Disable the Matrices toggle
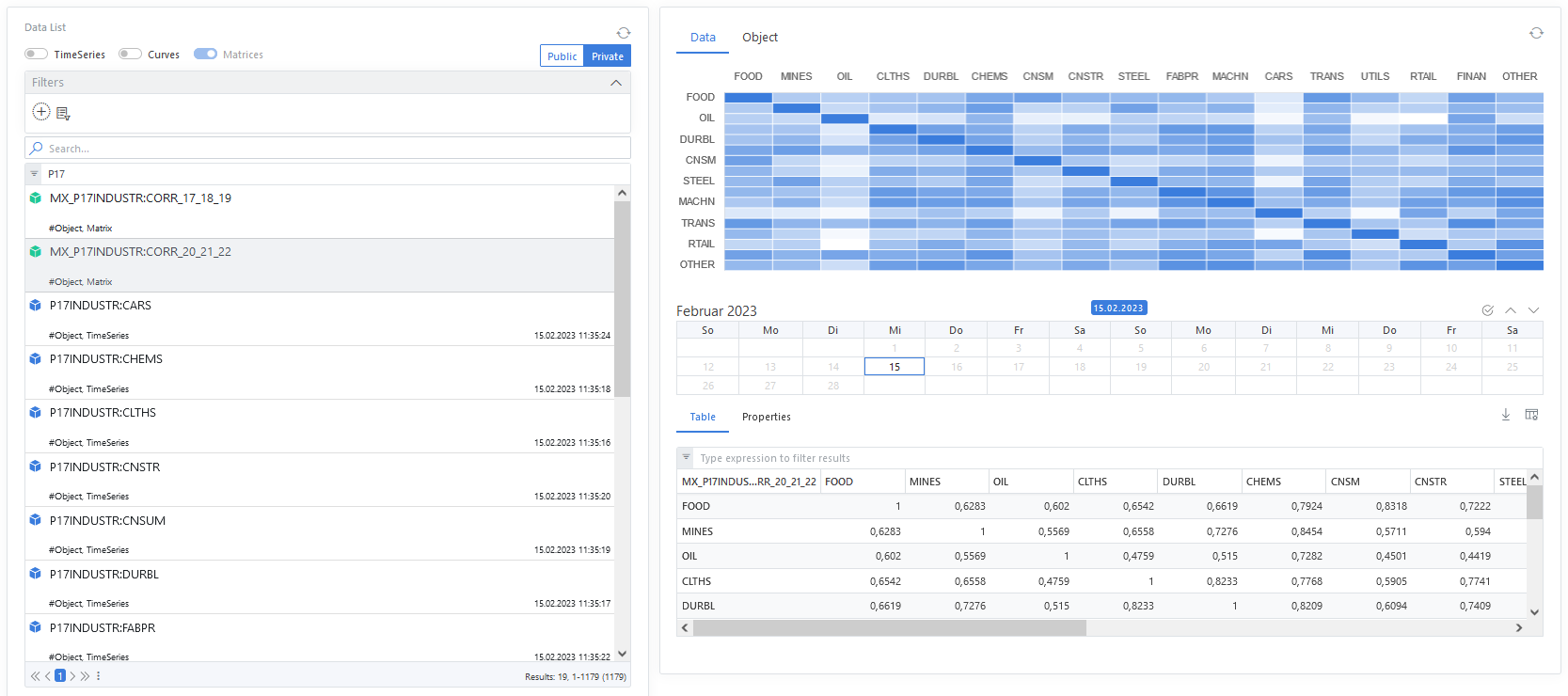The width and height of the screenshot is (1568, 696). click(x=205, y=54)
